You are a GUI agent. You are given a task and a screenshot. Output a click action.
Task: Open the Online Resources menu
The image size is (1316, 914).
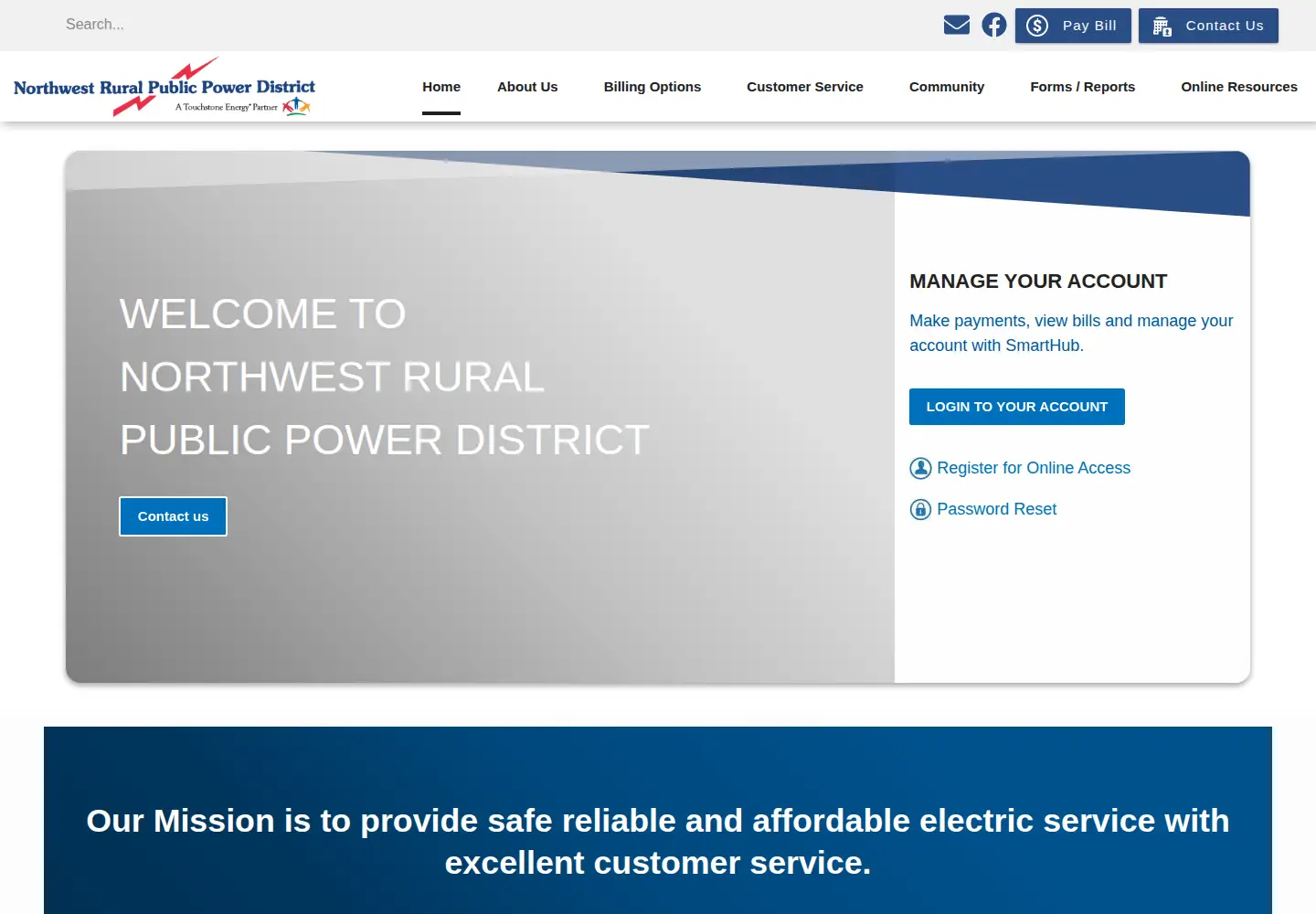pyautogui.click(x=1239, y=87)
